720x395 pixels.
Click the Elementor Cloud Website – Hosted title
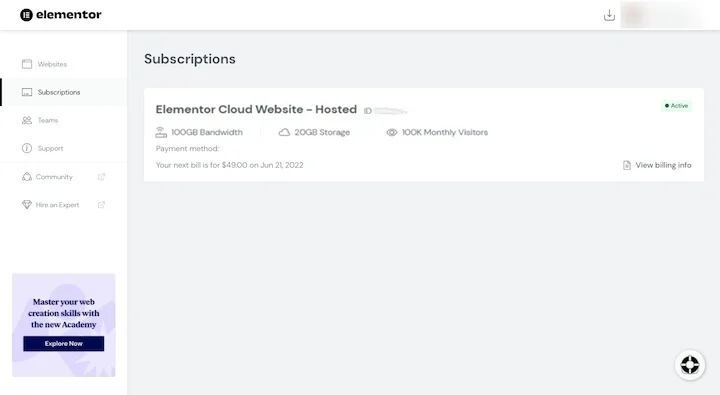pos(256,110)
